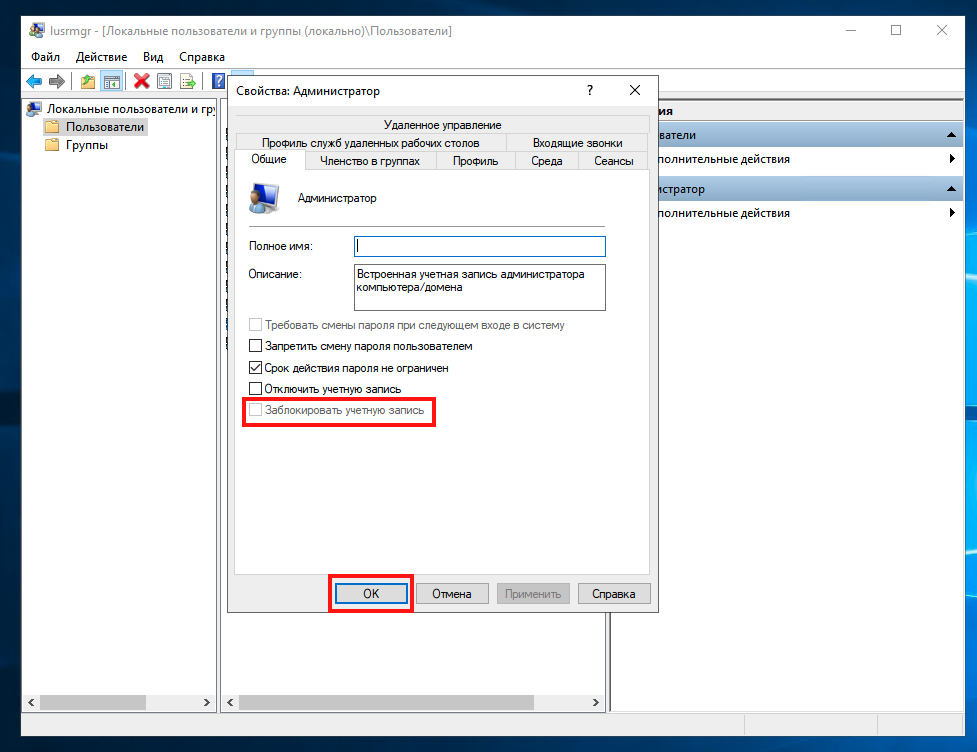Enable Запретить смену пароля пользователем checkbox

click(x=255, y=346)
